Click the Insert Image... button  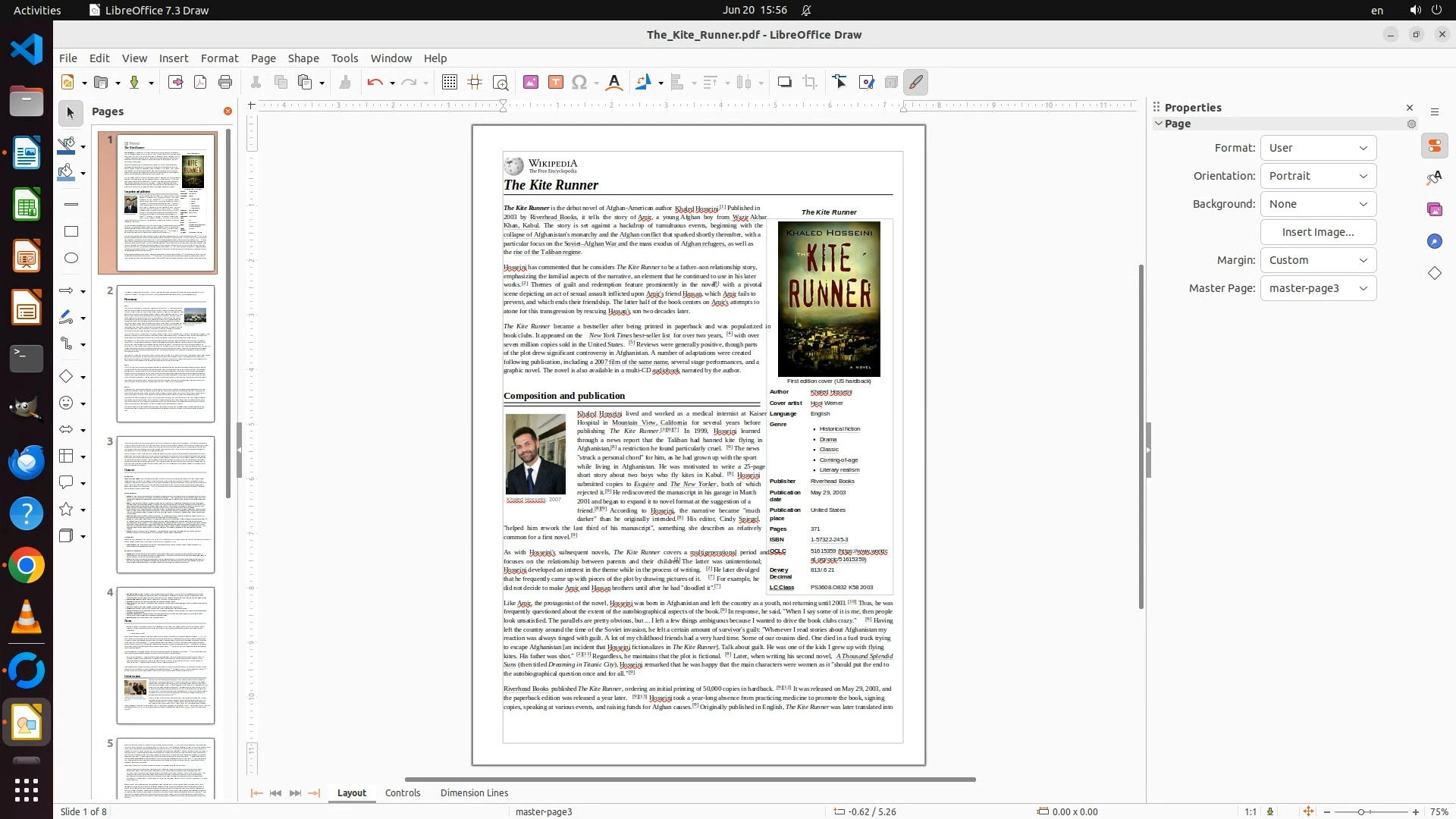pyautogui.click(x=1318, y=232)
